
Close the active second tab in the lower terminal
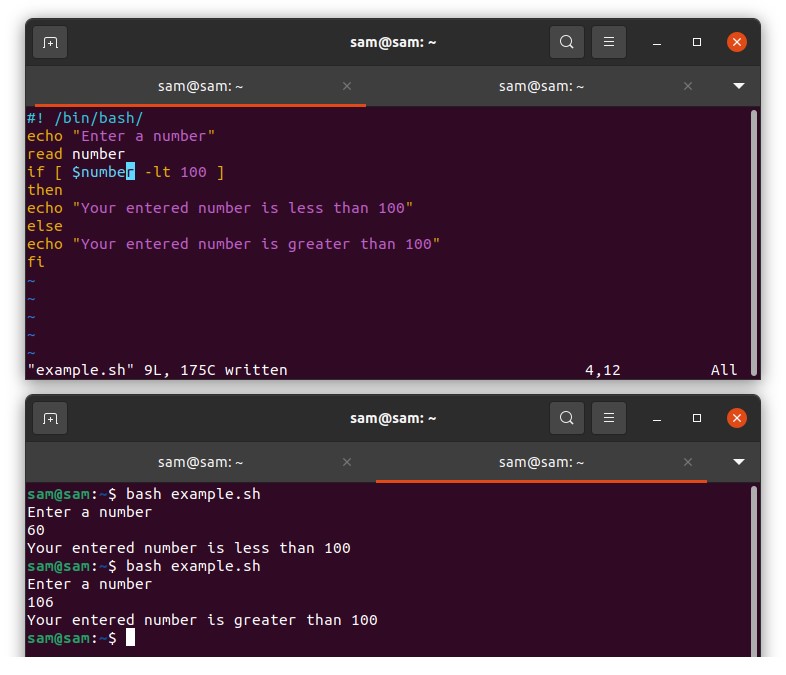[688, 462]
